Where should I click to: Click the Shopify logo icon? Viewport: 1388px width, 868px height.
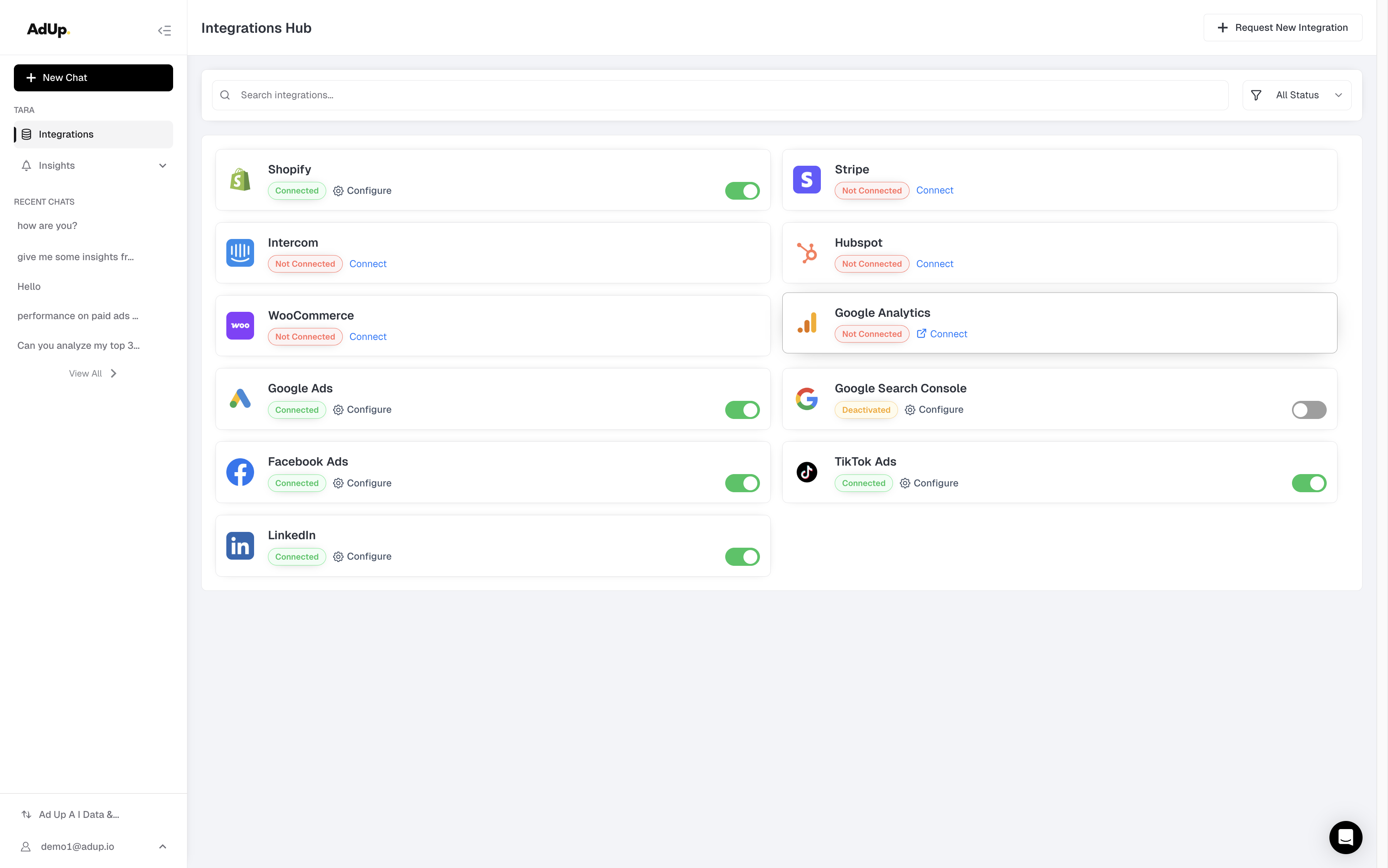[x=240, y=180]
